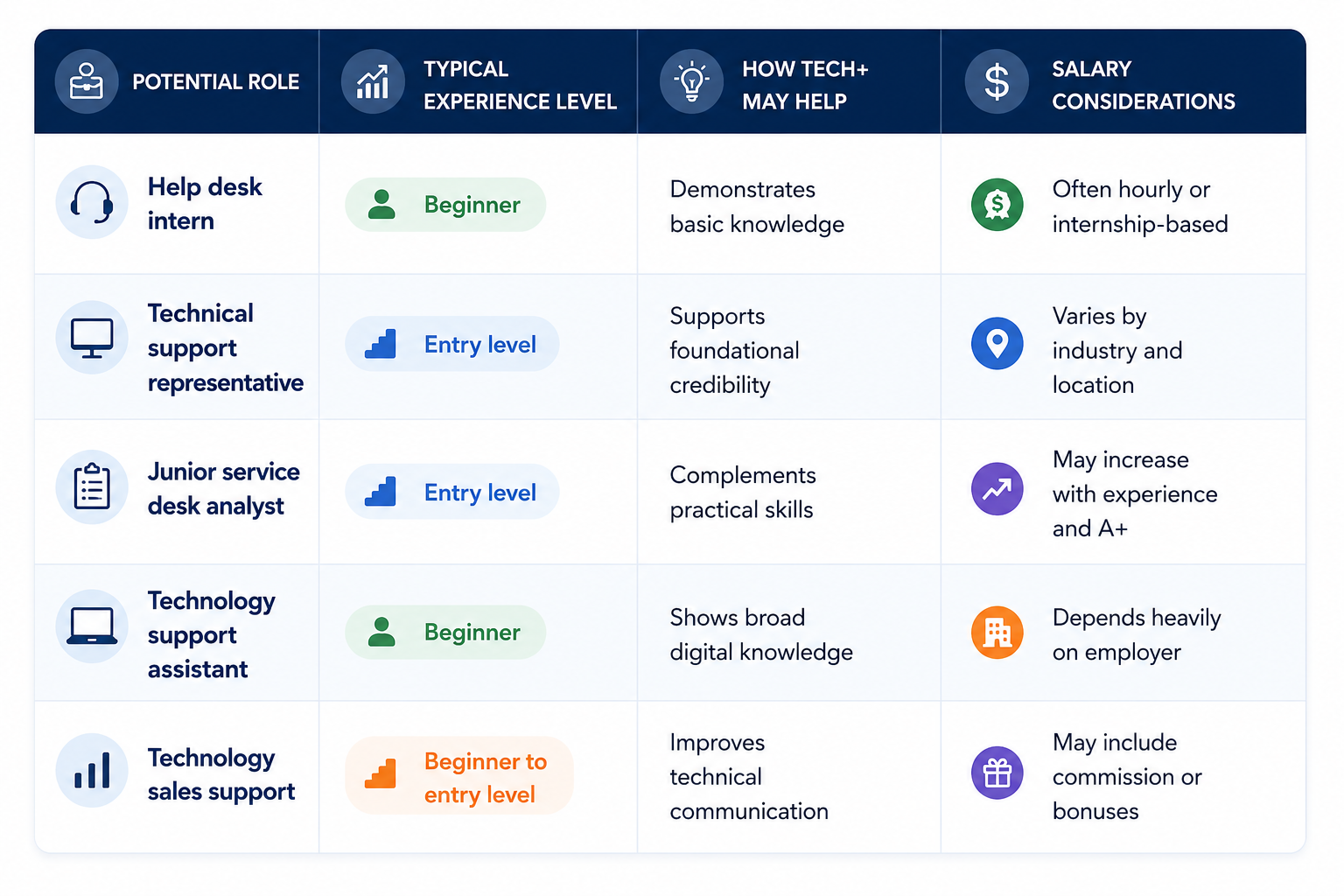1344x896 pixels.
Task: Click the Salary Considerations column header text
Action: [x=1144, y=85]
